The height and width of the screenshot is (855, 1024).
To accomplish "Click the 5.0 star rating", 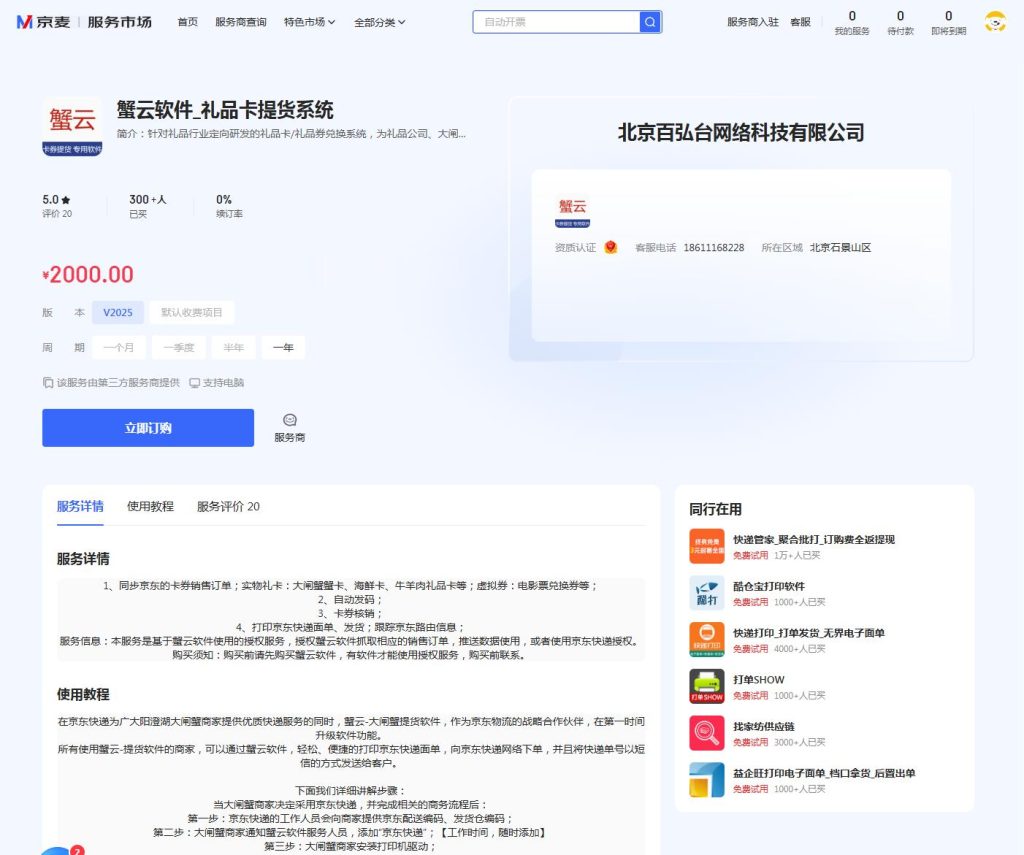I will [x=57, y=199].
